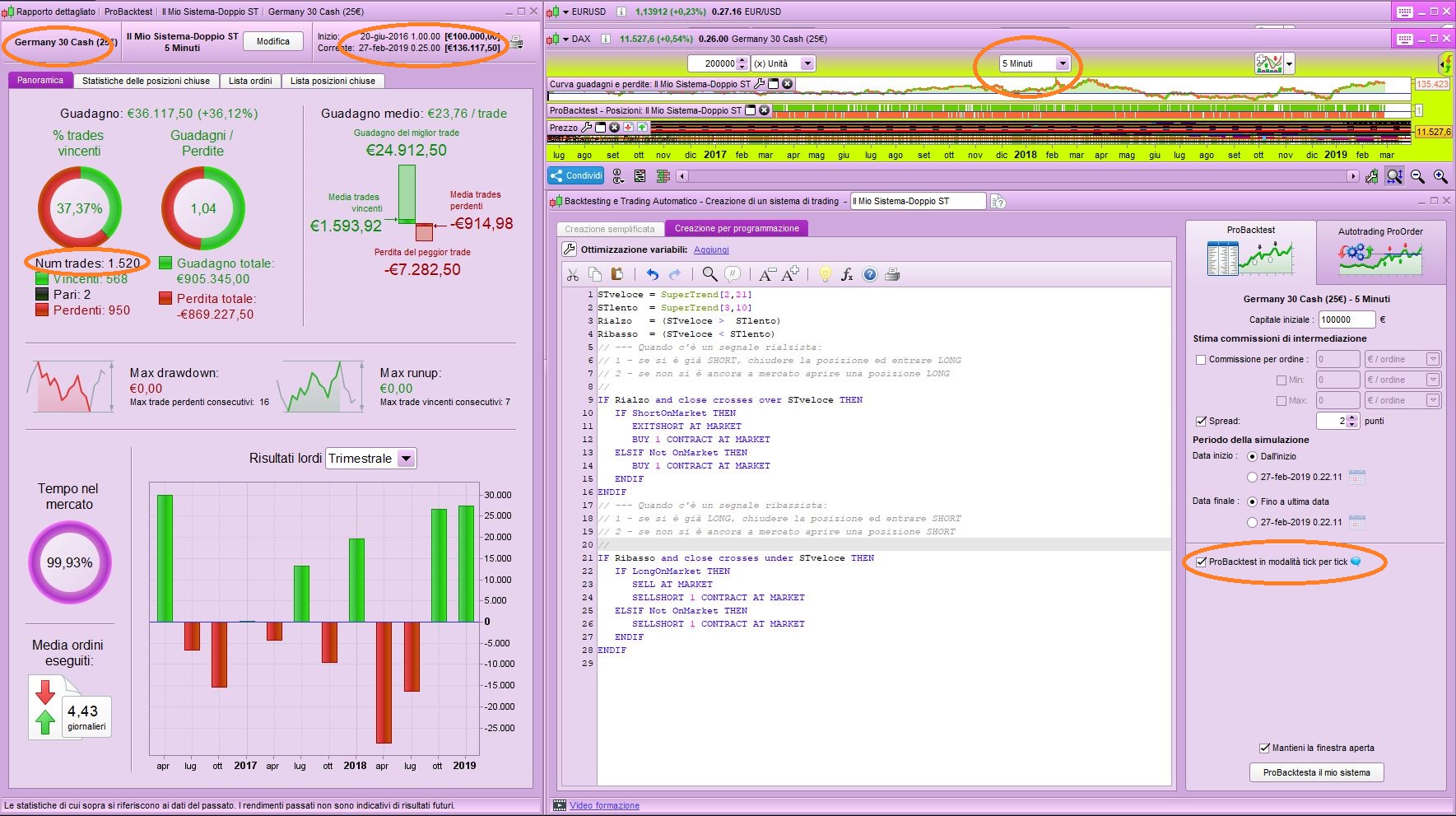Toggle the Min commission checkbox
This screenshot has height=816, width=1456.
pyautogui.click(x=1282, y=380)
